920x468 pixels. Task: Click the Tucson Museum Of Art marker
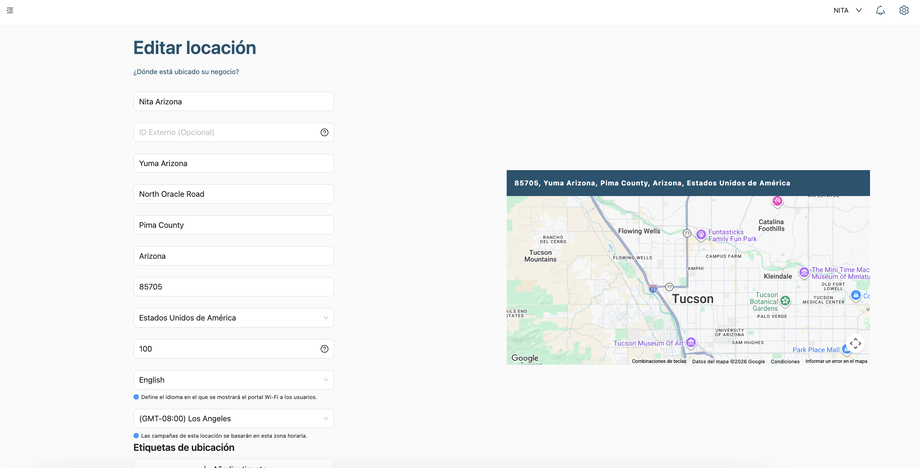(691, 342)
